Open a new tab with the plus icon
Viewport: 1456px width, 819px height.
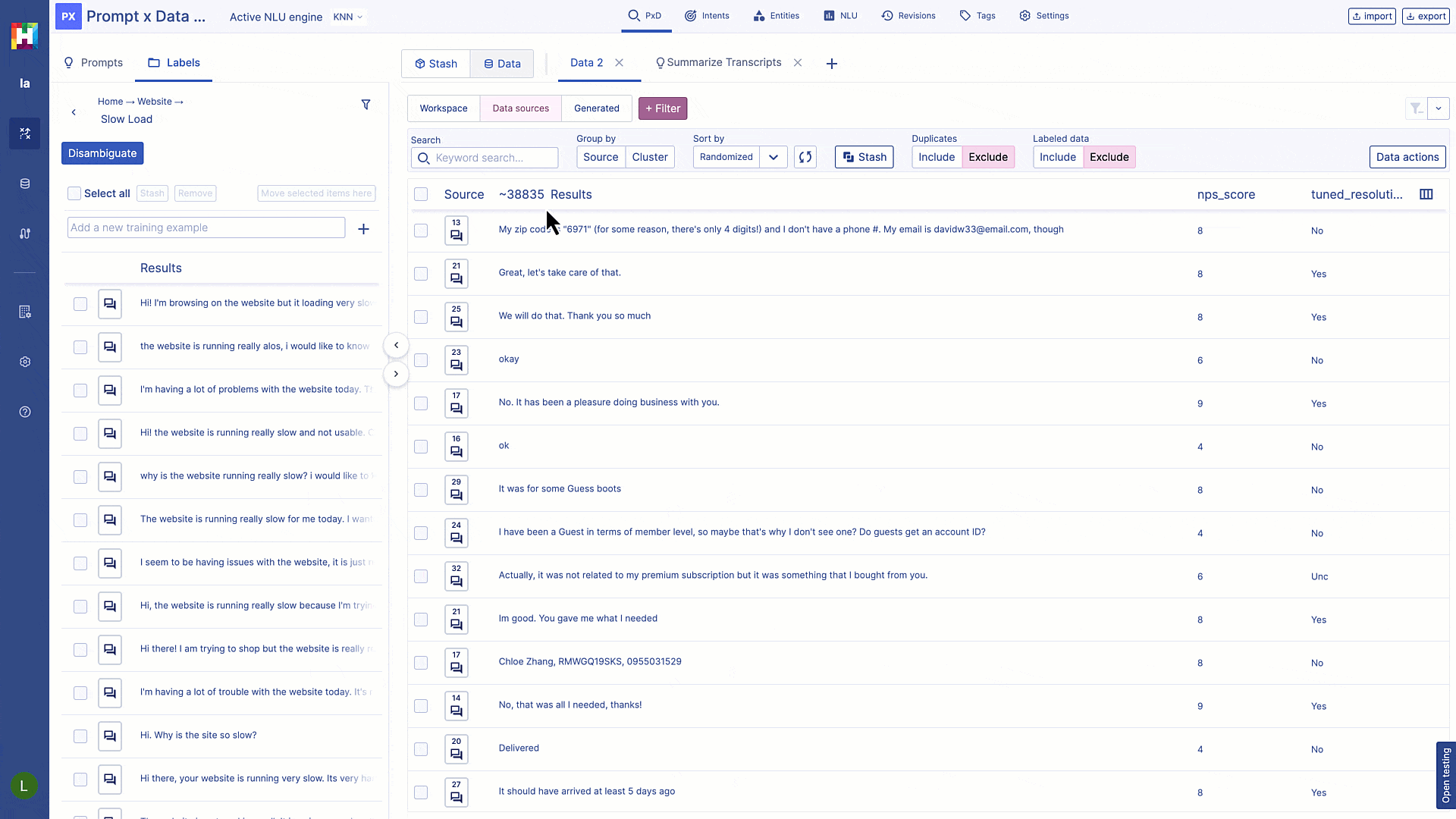click(x=831, y=64)
